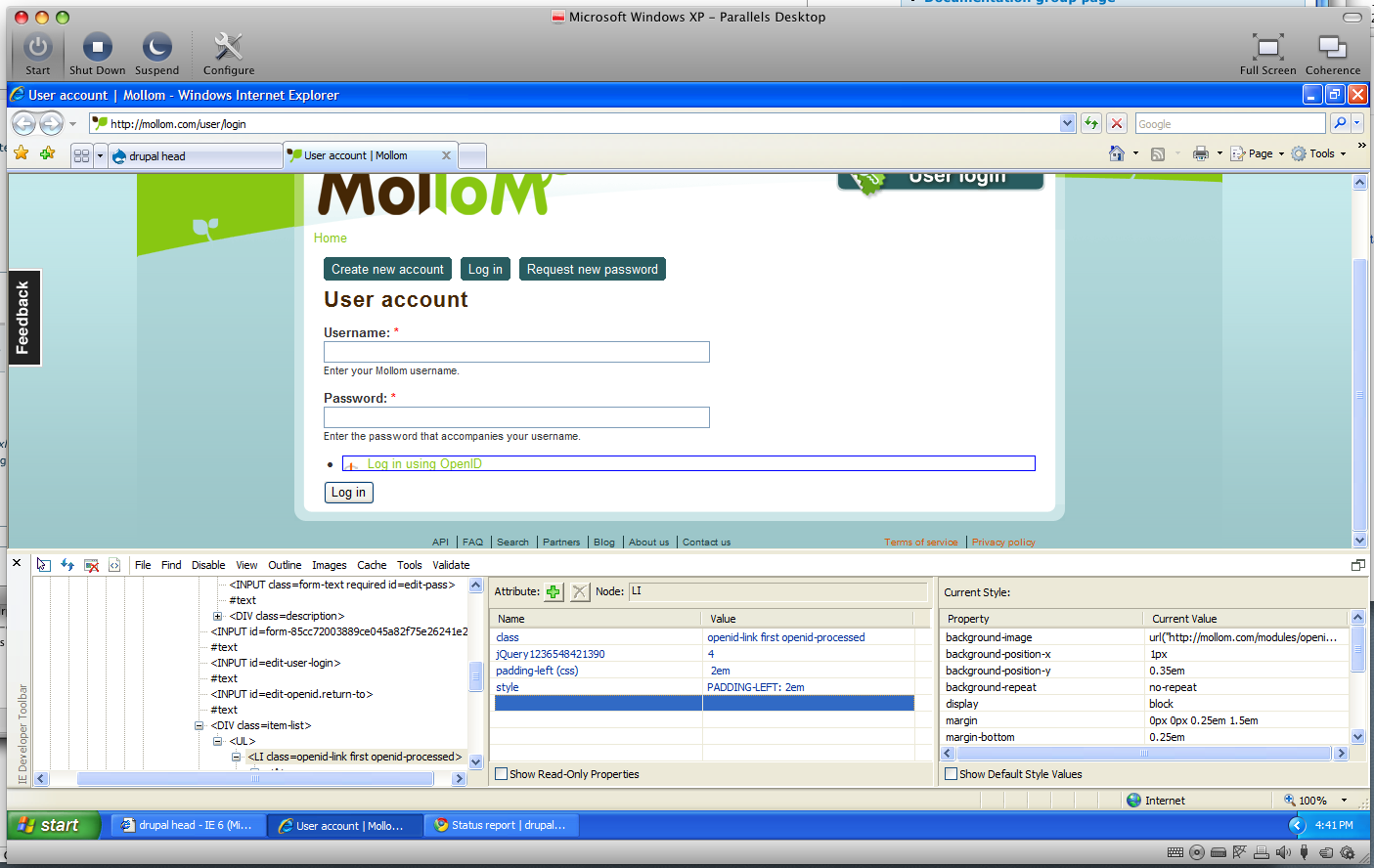The image size is (1374, 868).
Task: Open the address bar dropdown
Action: click(1067, 123)
